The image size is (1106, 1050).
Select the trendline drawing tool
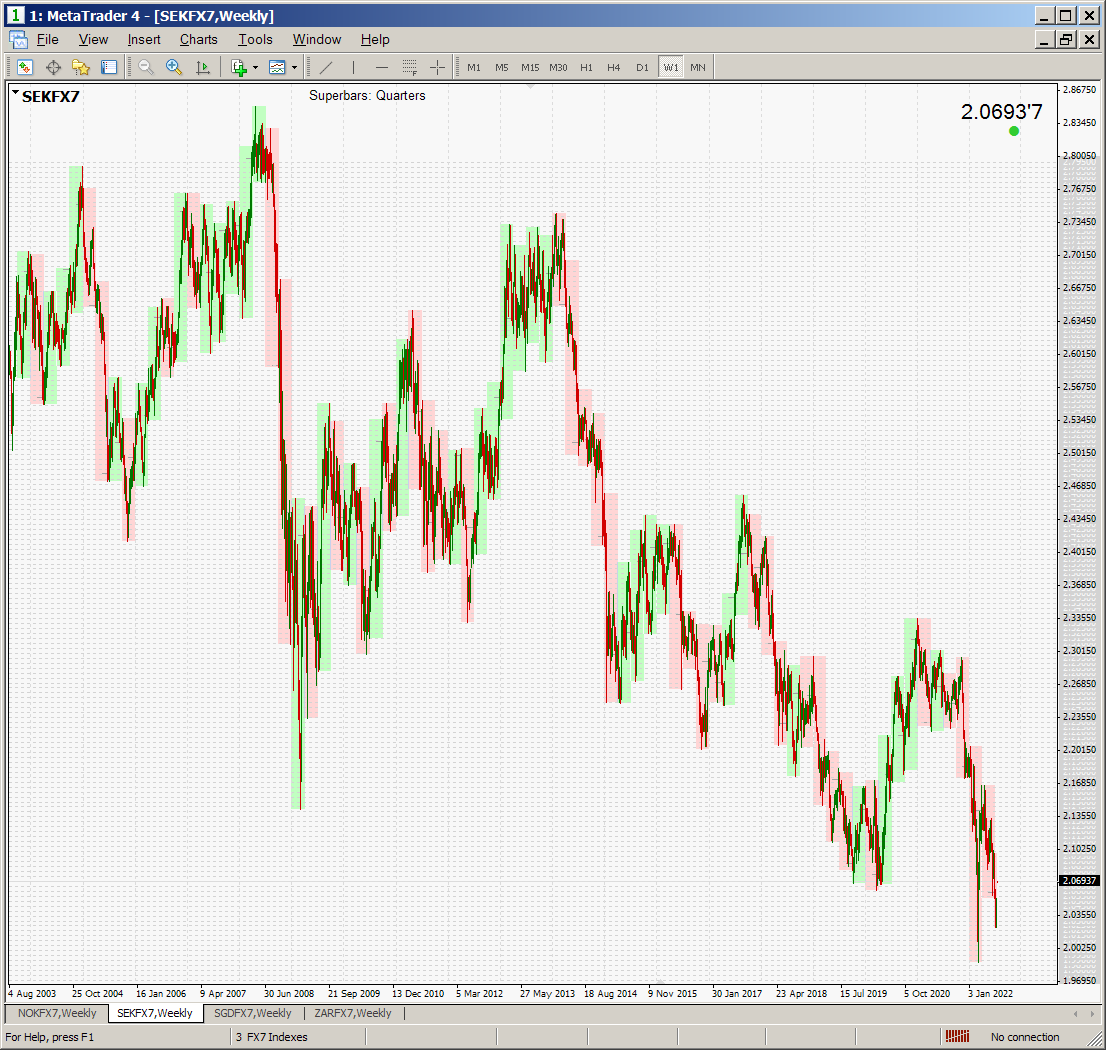(x=326, y=67)
